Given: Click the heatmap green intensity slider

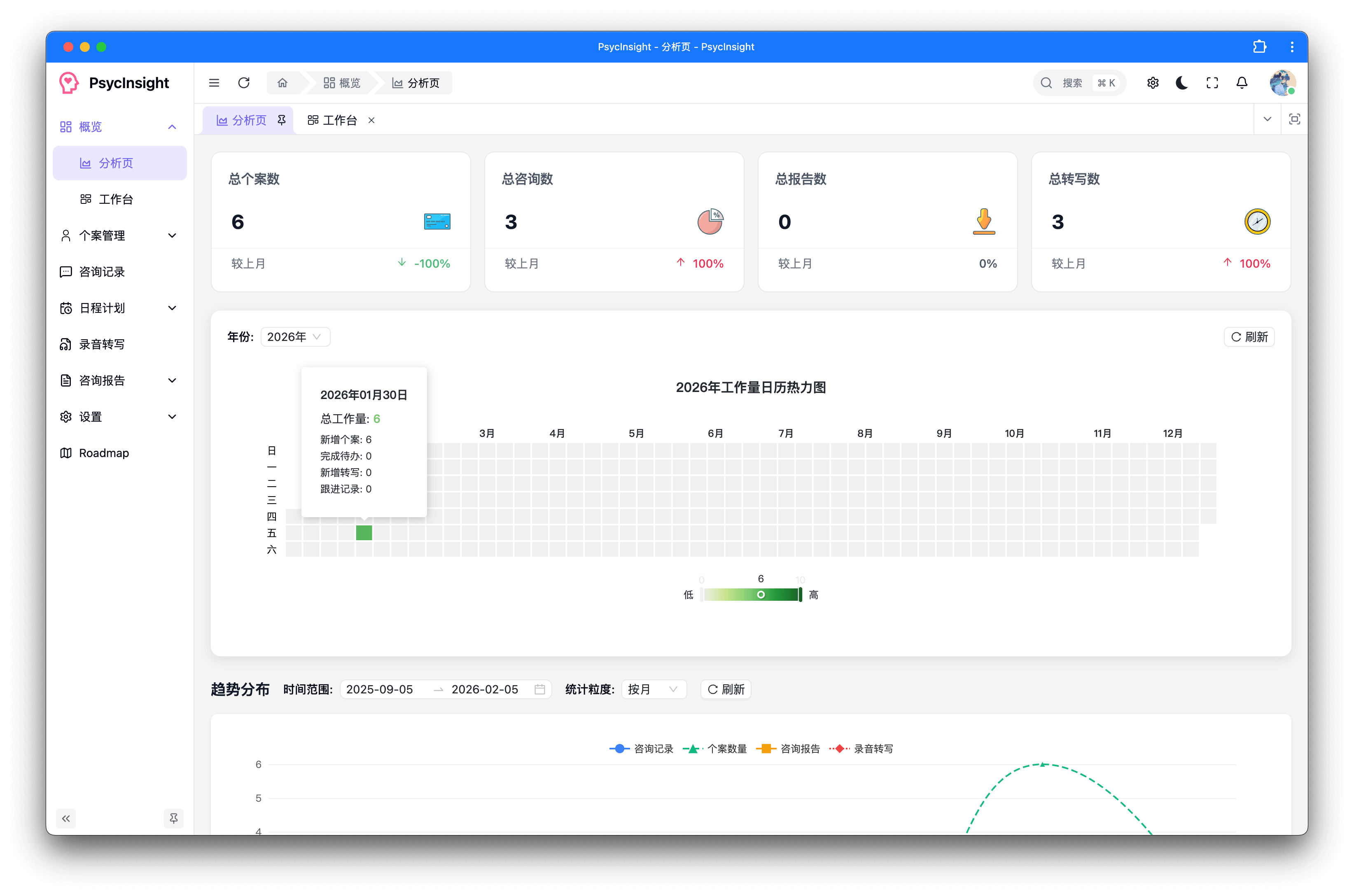Looking at the screenshot, I should [x=751, y=595].
